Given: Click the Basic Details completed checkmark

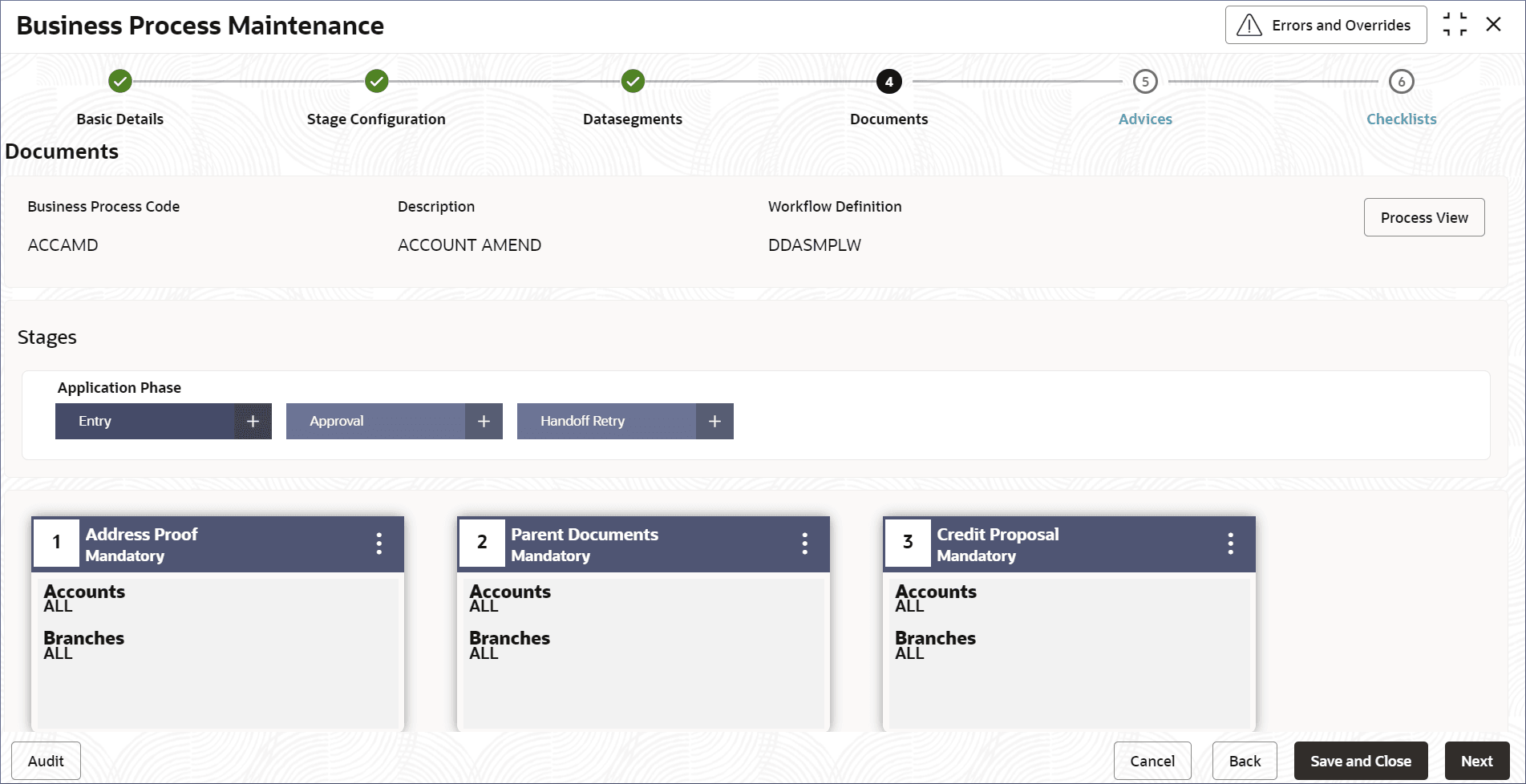Looking at the screenshot, I should 120,82.
